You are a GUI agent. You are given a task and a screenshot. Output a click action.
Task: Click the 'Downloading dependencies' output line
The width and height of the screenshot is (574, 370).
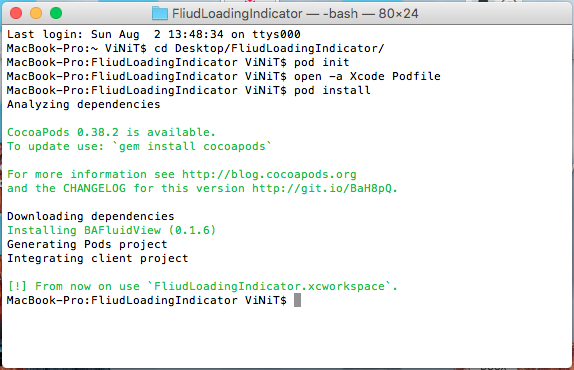(90, 216)
